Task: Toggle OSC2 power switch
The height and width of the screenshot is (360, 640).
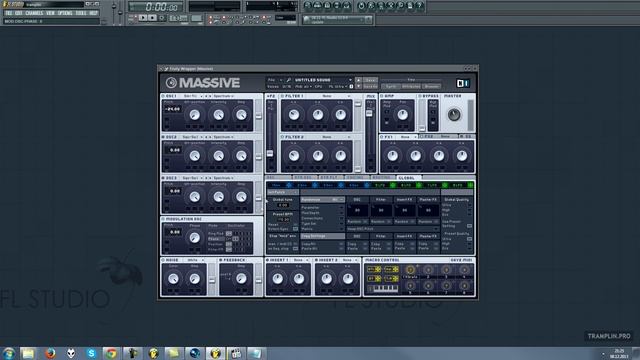Action: [x=163, y=137]
